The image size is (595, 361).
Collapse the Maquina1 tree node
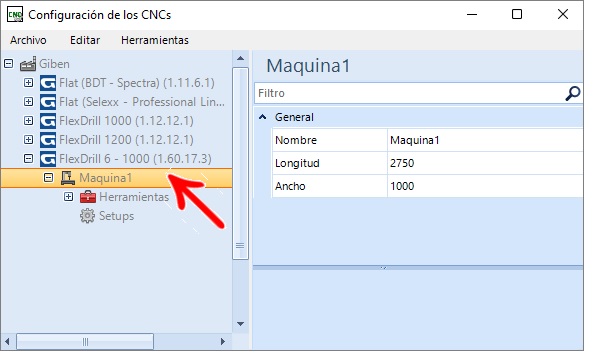tap(48, 177)
